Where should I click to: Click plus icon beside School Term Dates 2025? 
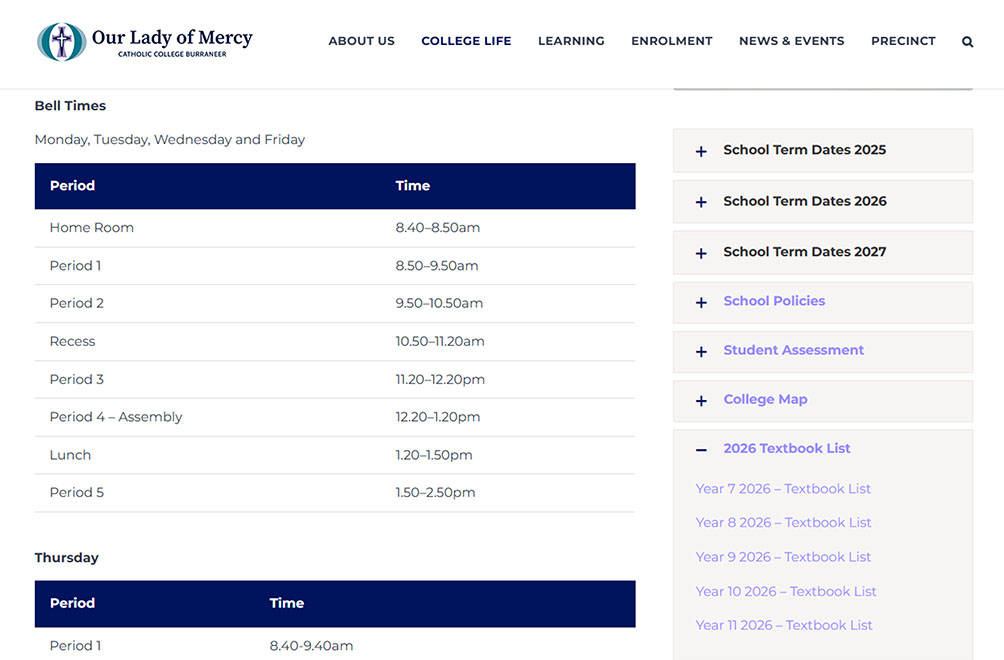pos(701,151)
